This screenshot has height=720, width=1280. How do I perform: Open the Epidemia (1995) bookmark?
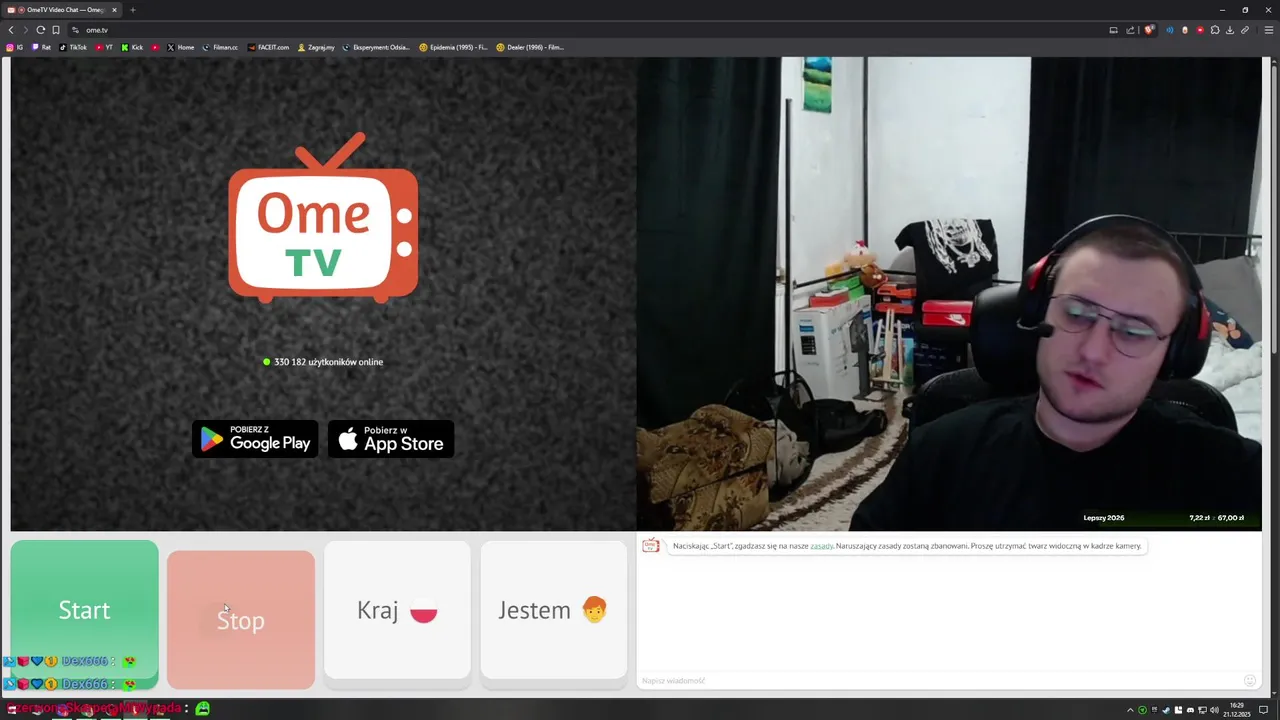(x=454, y=47)
